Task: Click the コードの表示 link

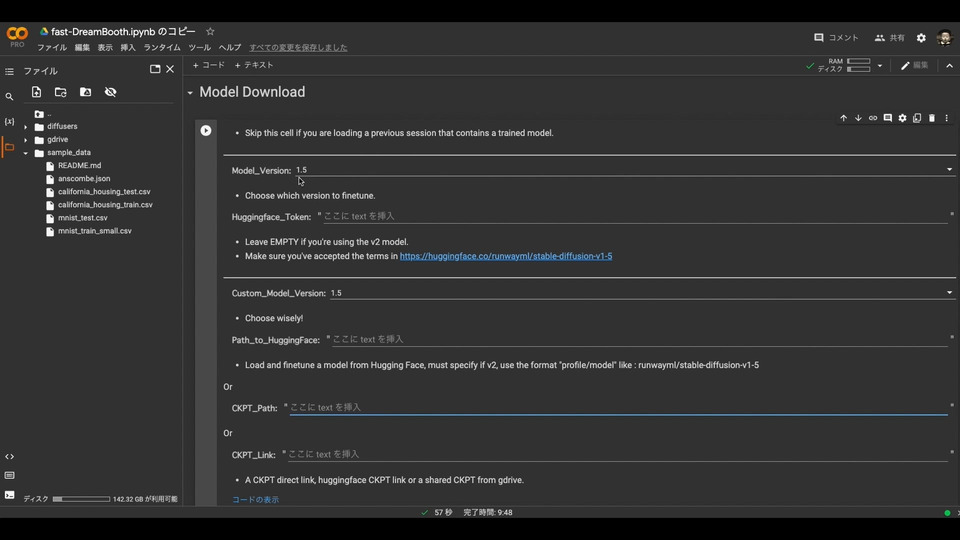Action: tap(256, 499)
